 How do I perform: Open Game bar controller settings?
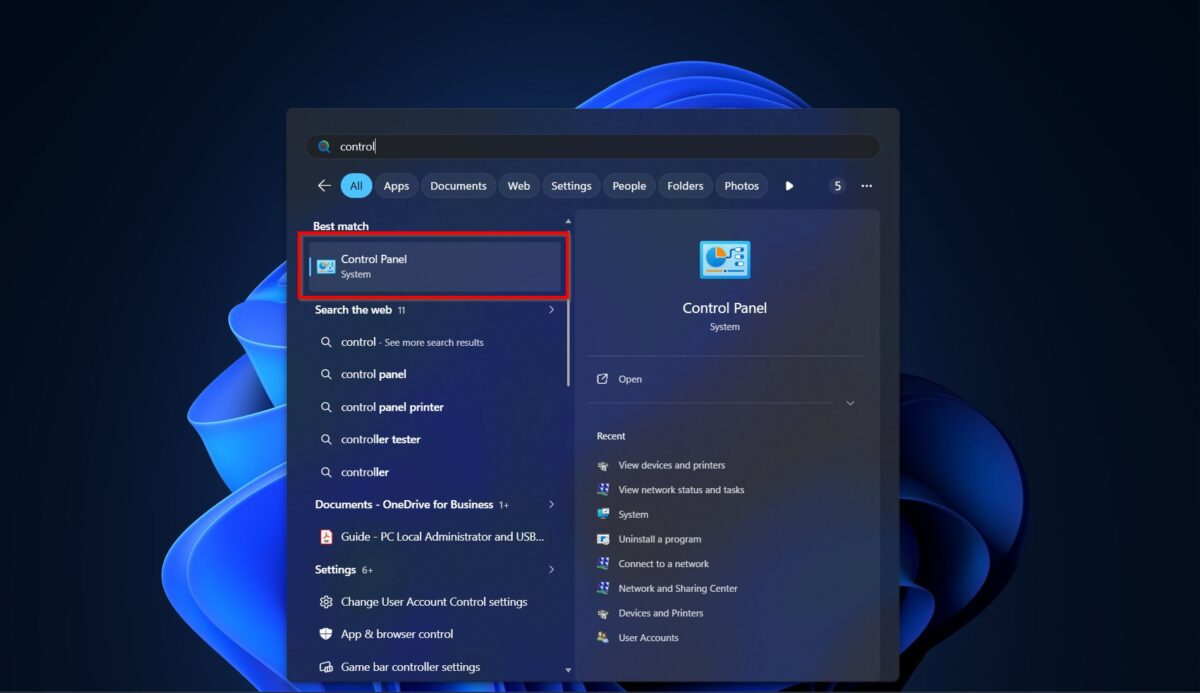pos(409,667)
